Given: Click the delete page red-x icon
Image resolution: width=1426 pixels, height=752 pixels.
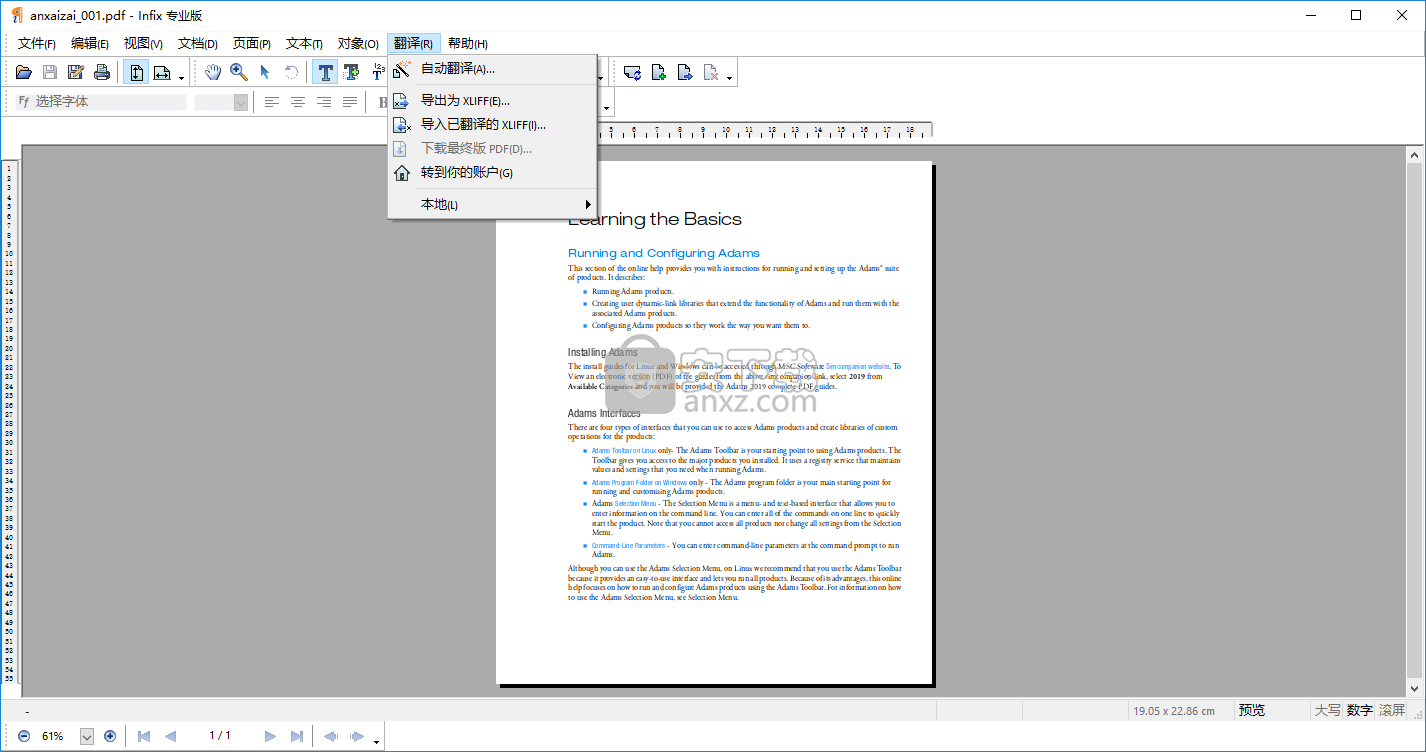Looking at the screenshot, I should point(710,72).
